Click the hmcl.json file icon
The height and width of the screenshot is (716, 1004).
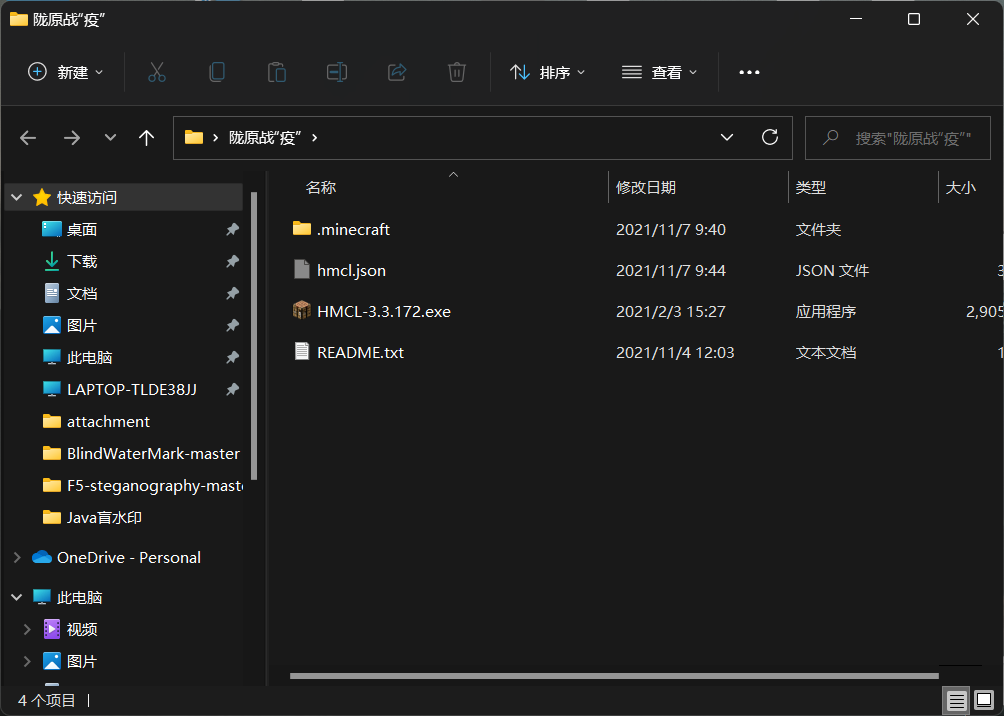[x=302, y=270]
